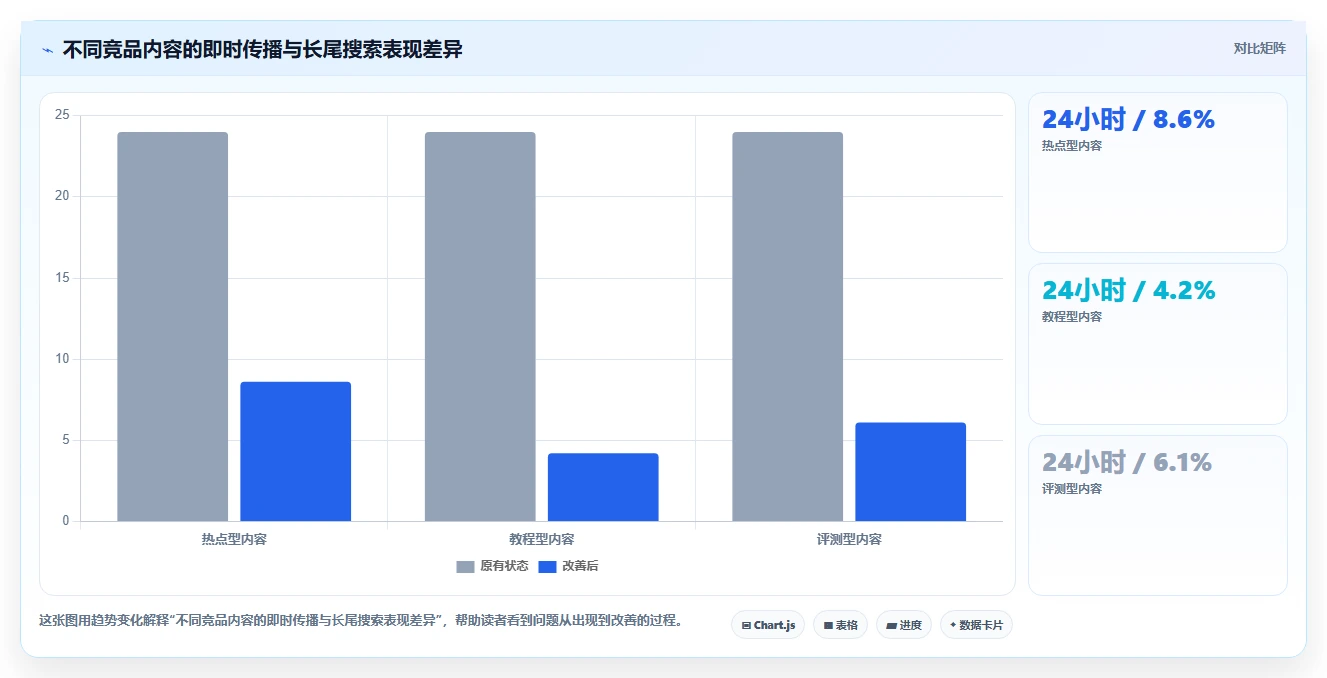Select the Chart.js tag chip

(768, 625)
